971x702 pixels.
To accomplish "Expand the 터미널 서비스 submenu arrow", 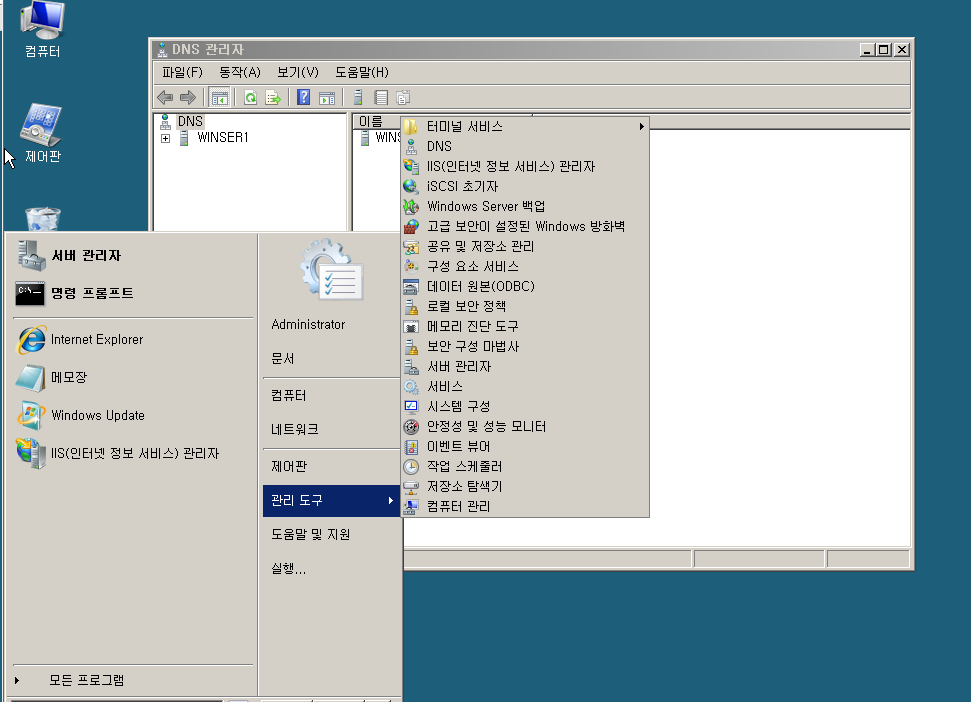I will coord(642,126).
